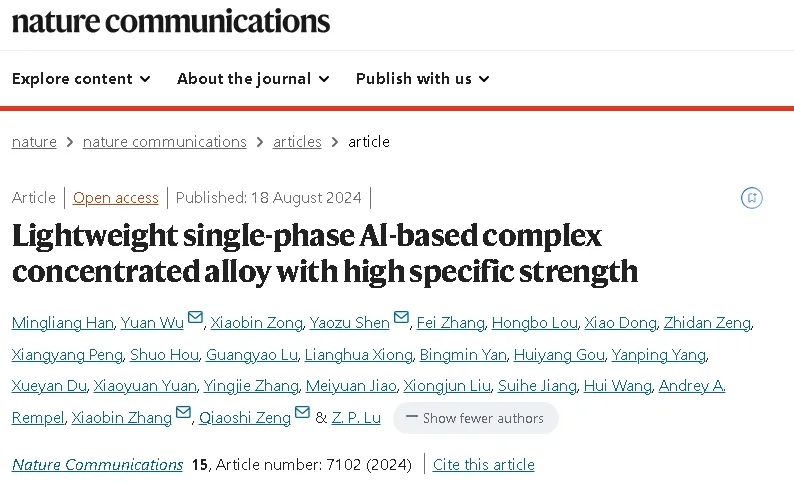The image size is (794, 484).
Task: Click the email icon next to Yuan Wu
Action: 195,317
